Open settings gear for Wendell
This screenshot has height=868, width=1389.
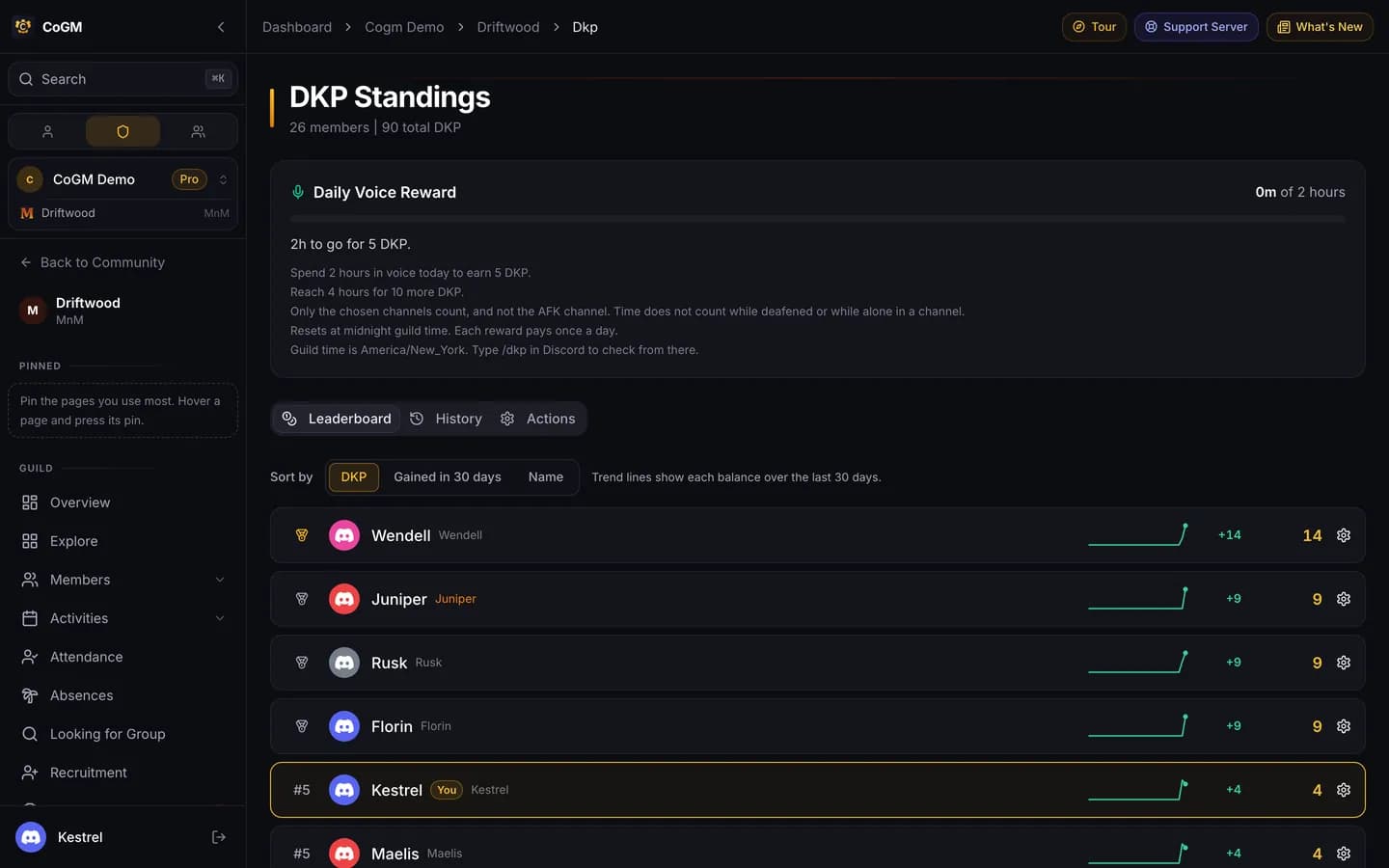[1344, 535]
